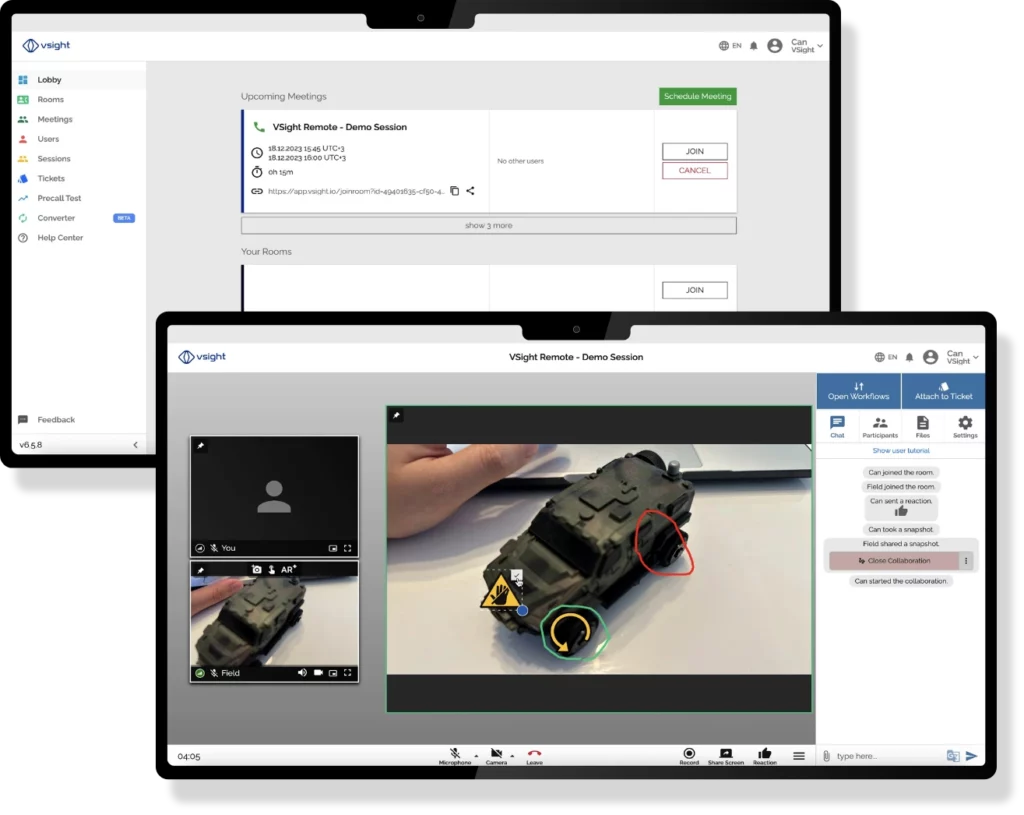Toggle Field participant speaker volume

pos(302,673)
